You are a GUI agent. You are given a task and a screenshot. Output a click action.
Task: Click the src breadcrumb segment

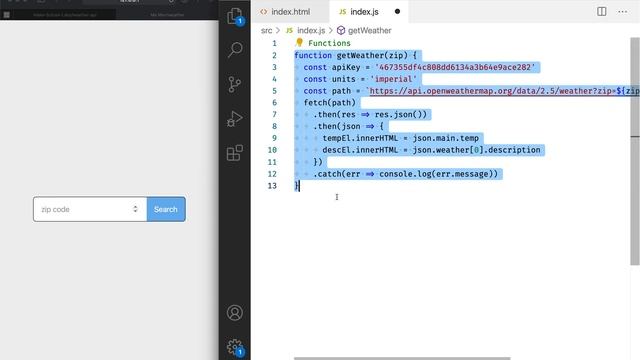pyautogui.click(x=267, y=31)
